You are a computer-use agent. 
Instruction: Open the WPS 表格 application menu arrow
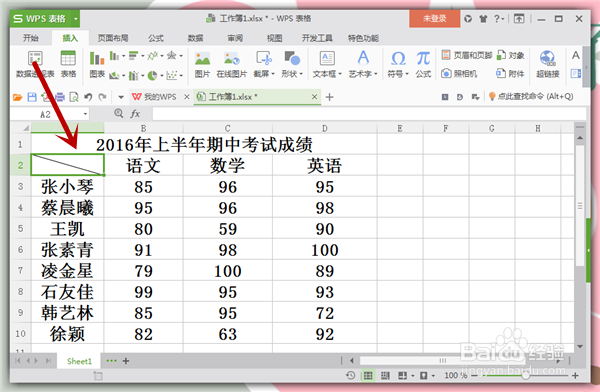pyautogui.click(x=76, y=19)
